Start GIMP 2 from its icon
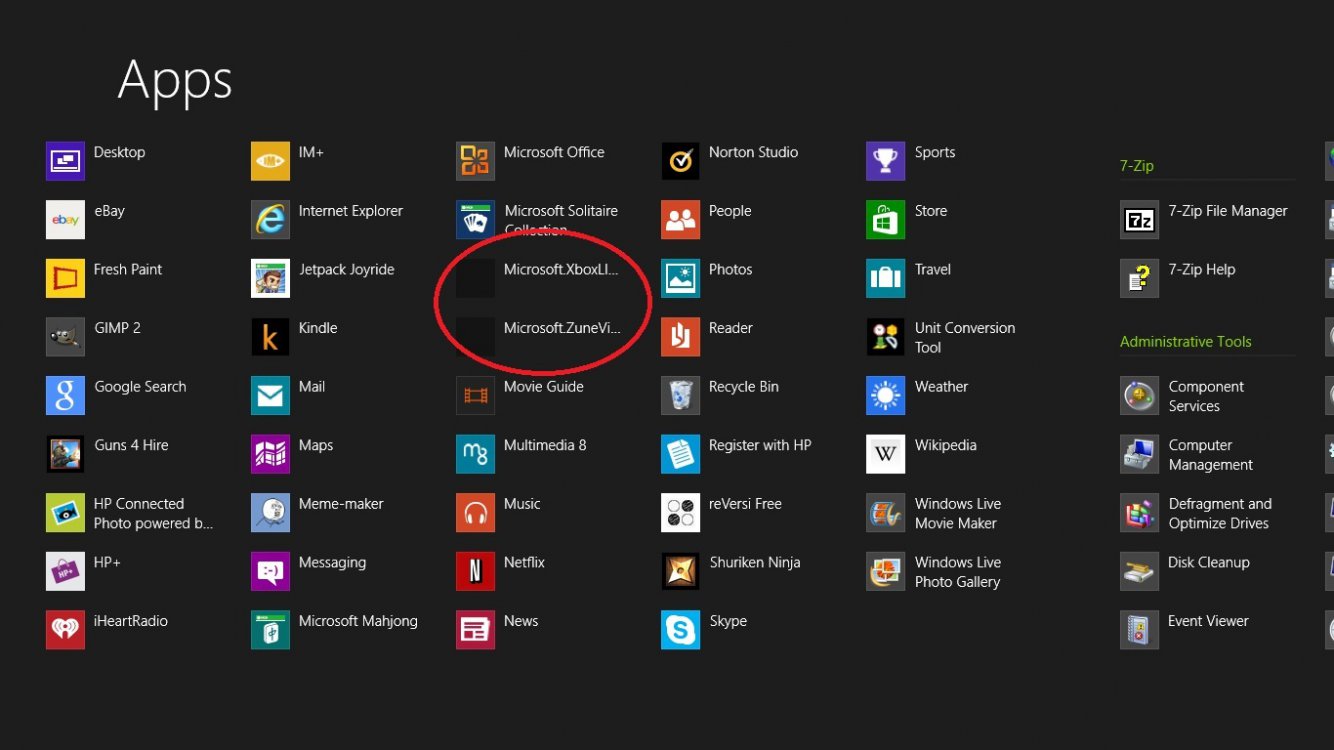This screenshot has height=750, width=1334. coord(65,337)
